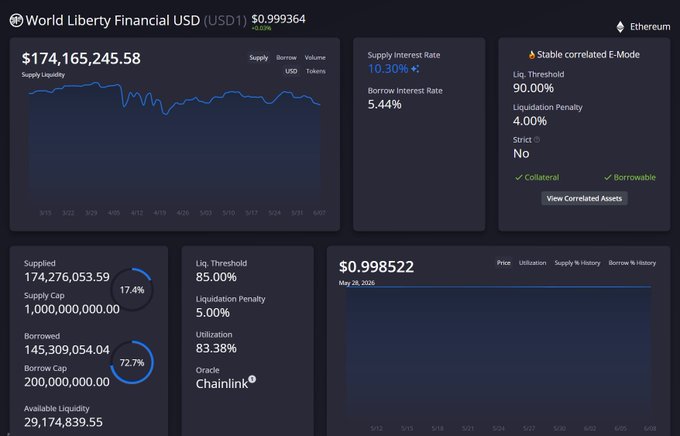
Task: Click the price history chart area
Action: pyautogui.click(x=499, y=354)
